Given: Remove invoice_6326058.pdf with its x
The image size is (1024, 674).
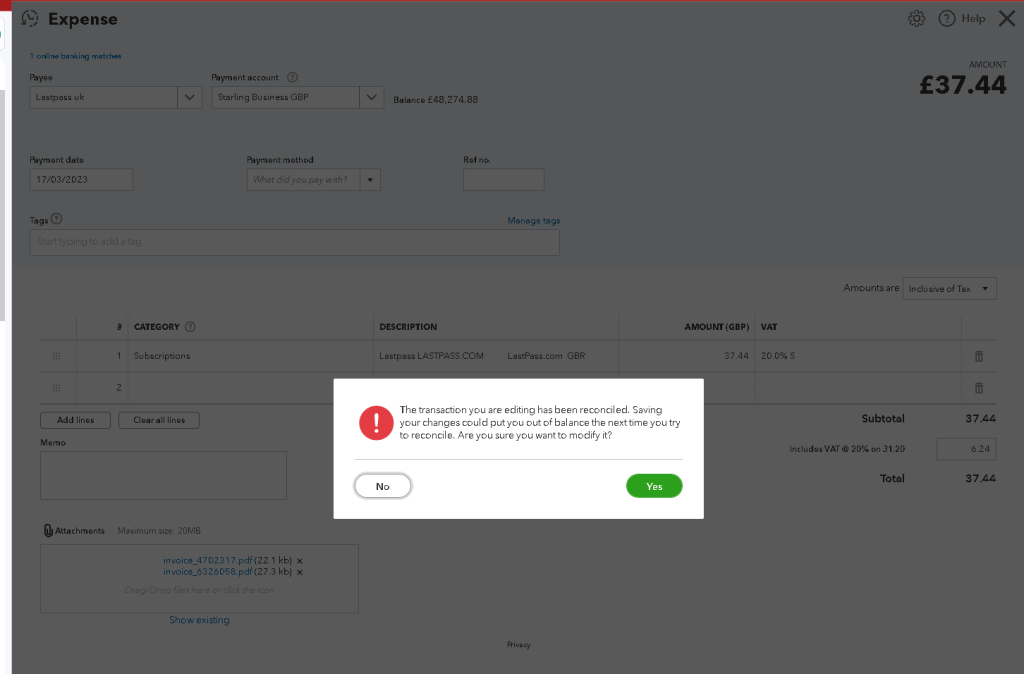Looking at the screenshot, I should click(x=300, y=572).
